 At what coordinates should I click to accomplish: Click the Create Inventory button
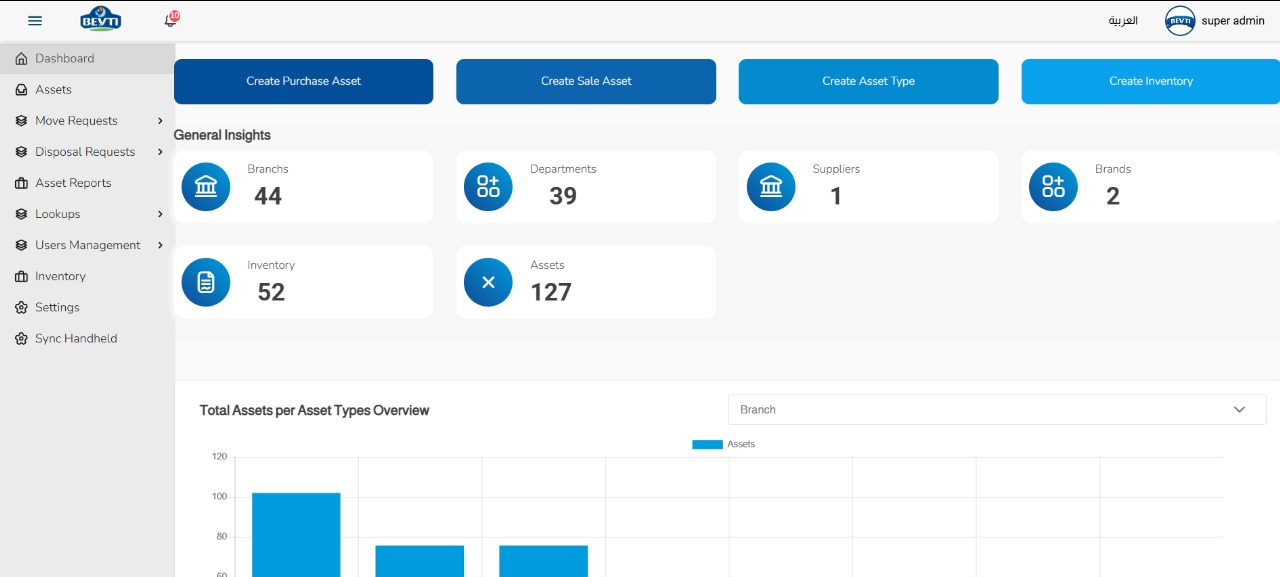click(1150, 81)
